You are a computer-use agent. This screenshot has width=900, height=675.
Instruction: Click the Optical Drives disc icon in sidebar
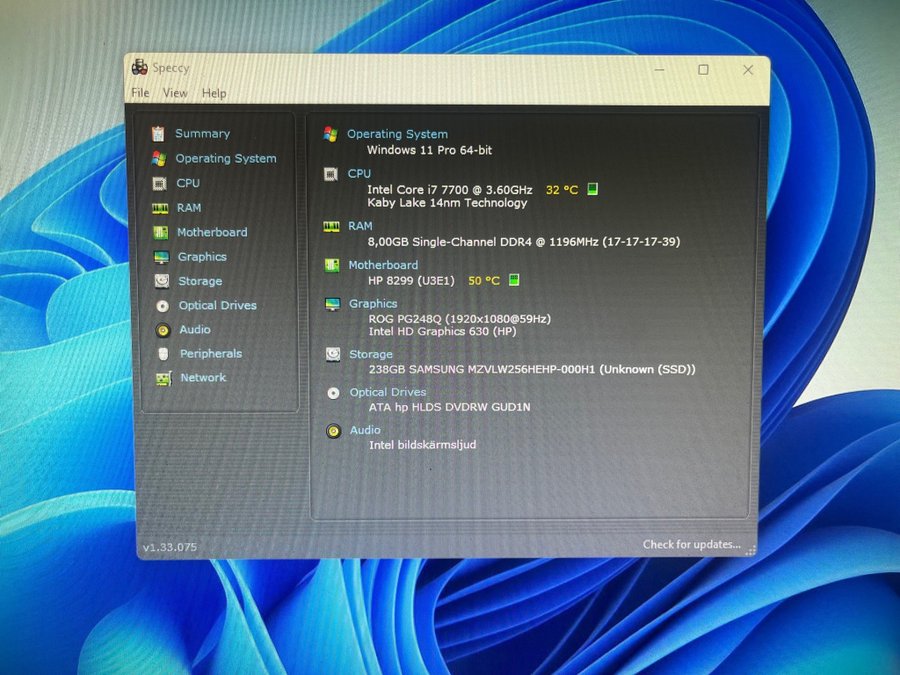pyautogui.click(x=162, y=306)
